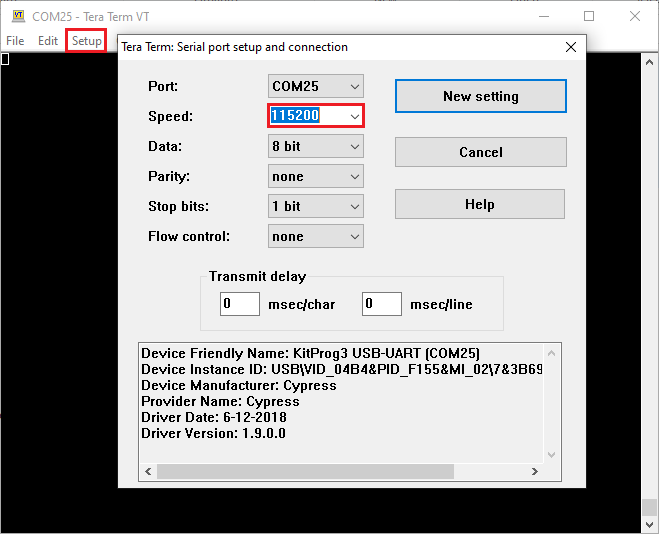Click the Help button

480,204
